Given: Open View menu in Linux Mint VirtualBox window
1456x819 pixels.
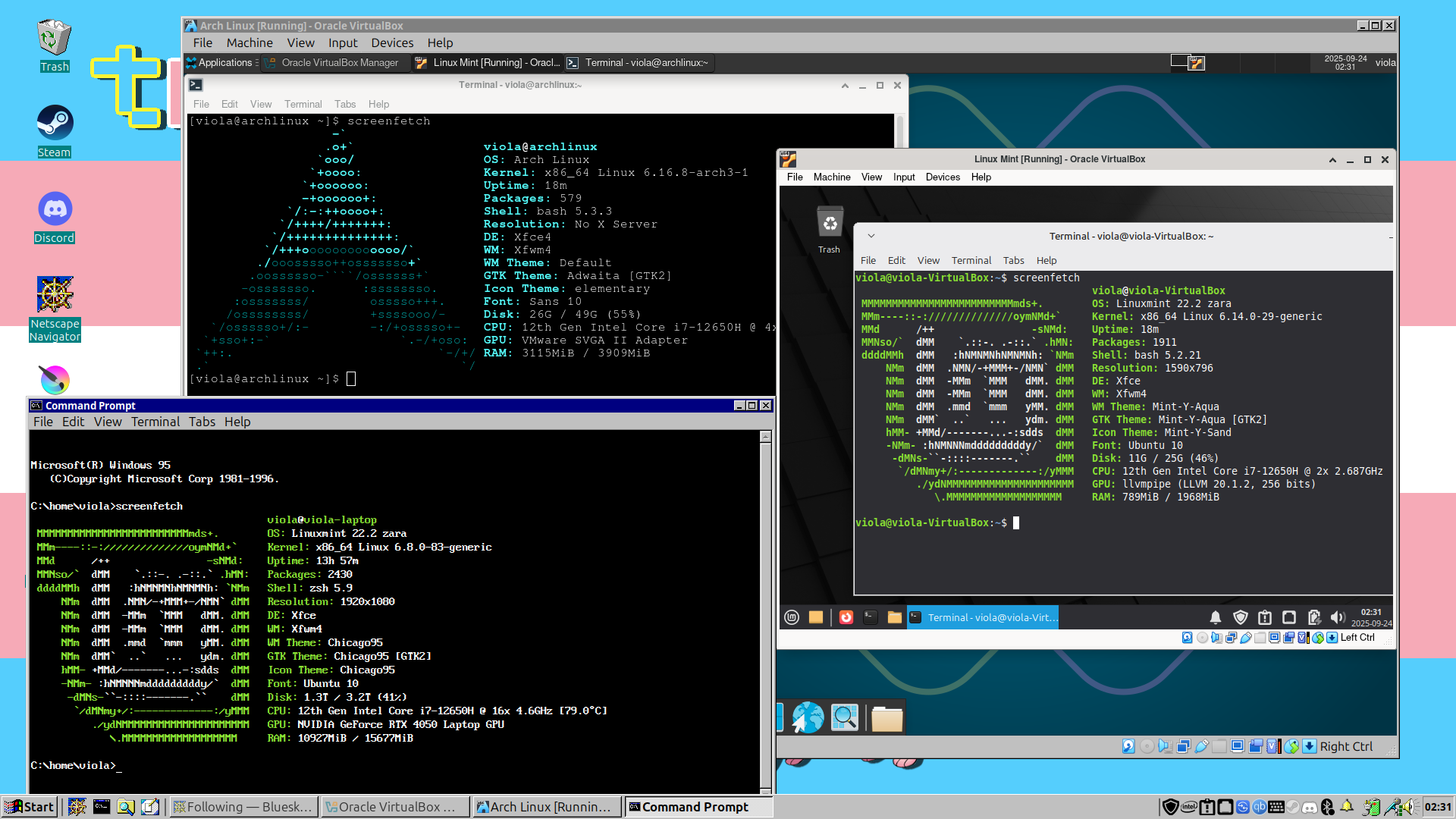Looking at the screenshot, I should (x=871, y=177).
